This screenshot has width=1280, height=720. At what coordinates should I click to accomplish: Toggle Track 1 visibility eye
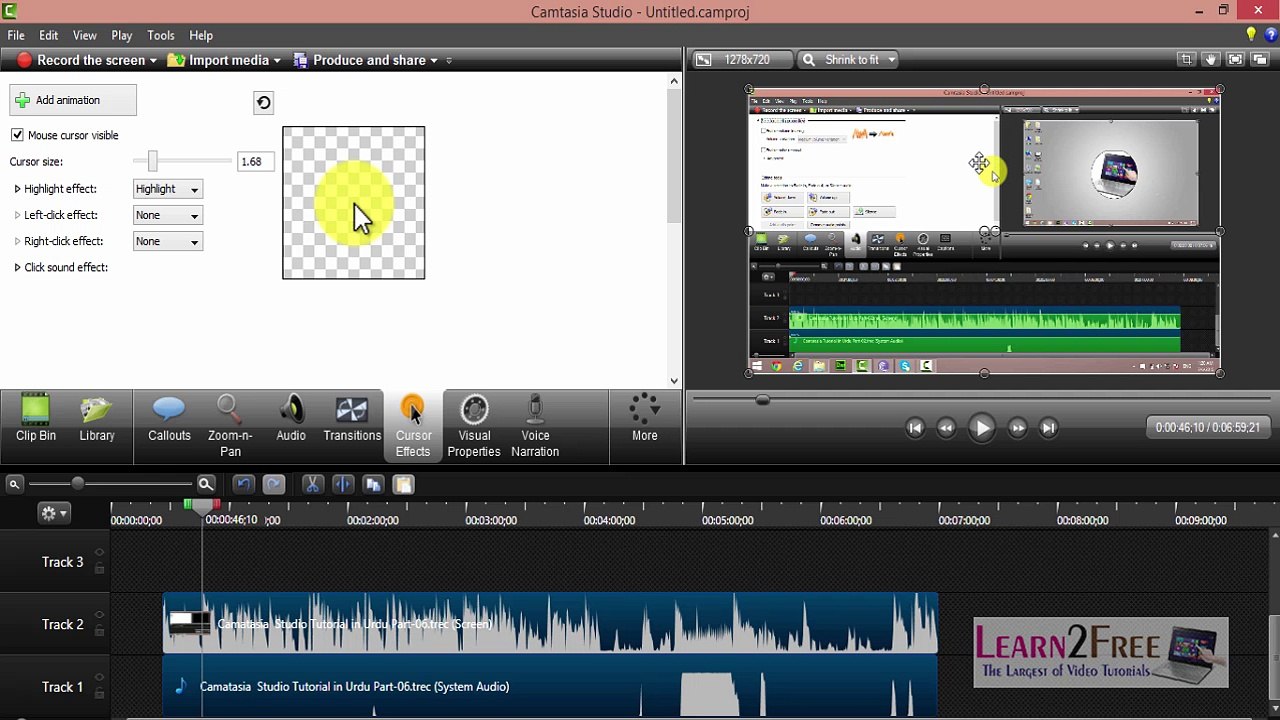(99, 678)
